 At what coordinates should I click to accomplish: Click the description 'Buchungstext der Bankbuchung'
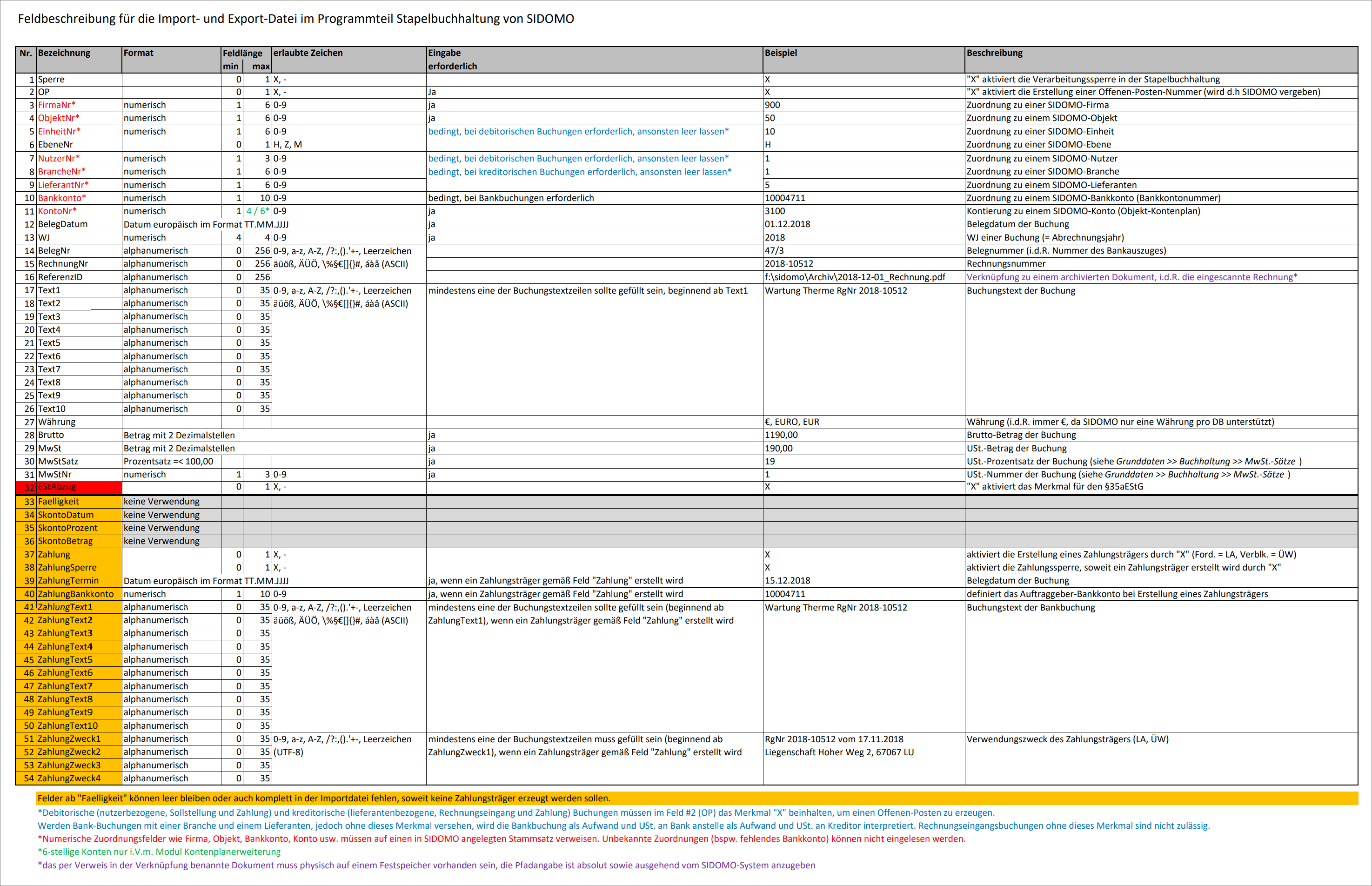1031,608
